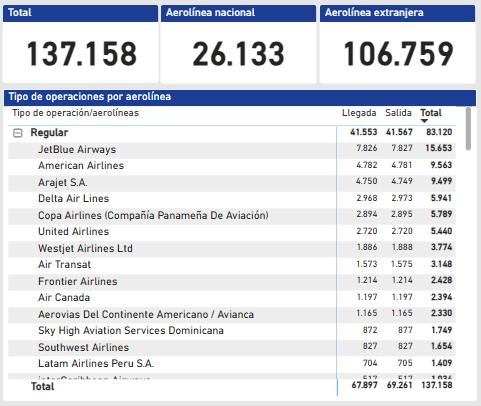The width and height of the screenshot is (481, 406).
Task: Select the Aerovias Del Continente Americano / Avianca row
Action: [x=232, y=314]
